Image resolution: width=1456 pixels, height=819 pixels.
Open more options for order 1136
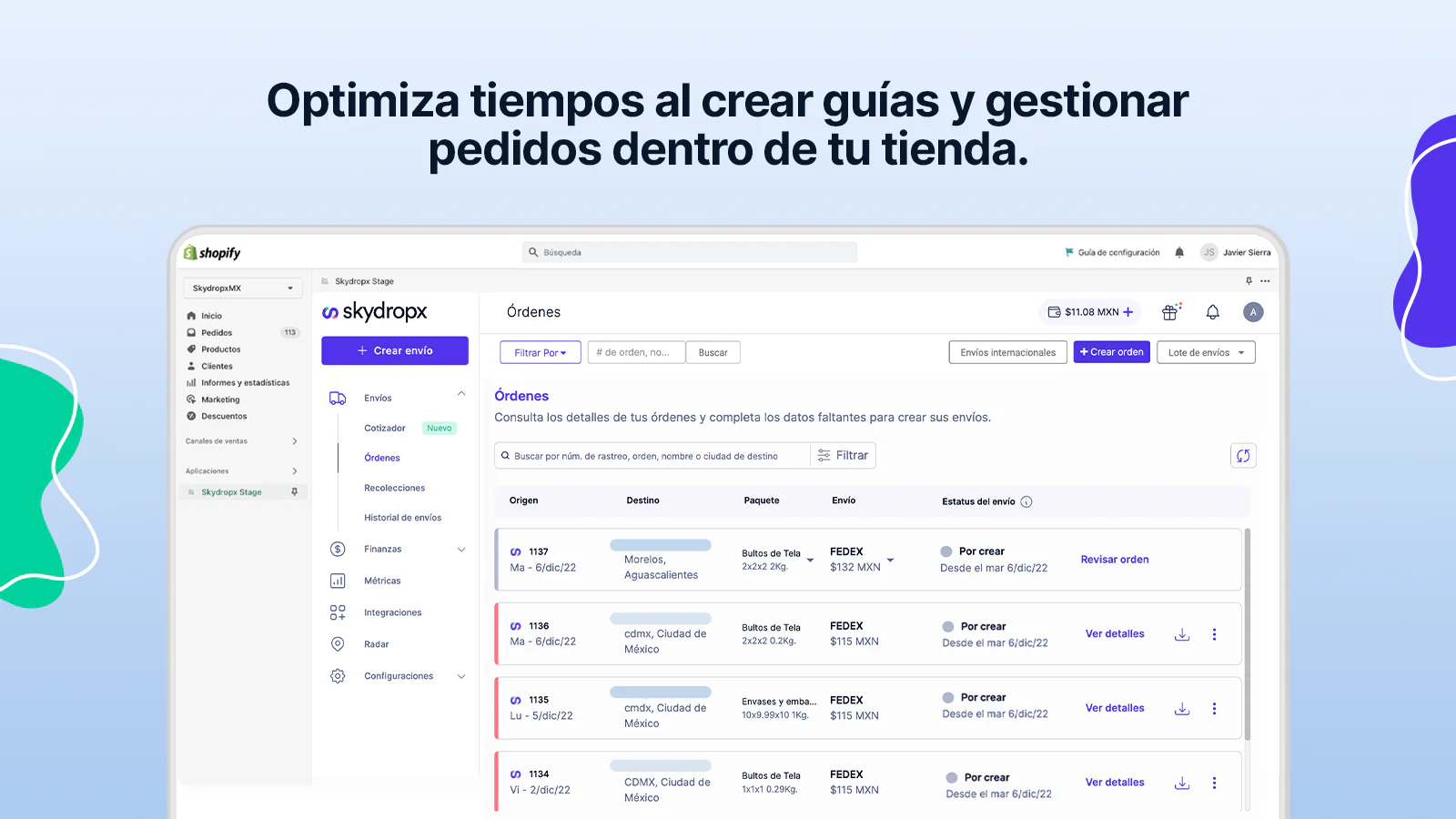coord(1214,634)
